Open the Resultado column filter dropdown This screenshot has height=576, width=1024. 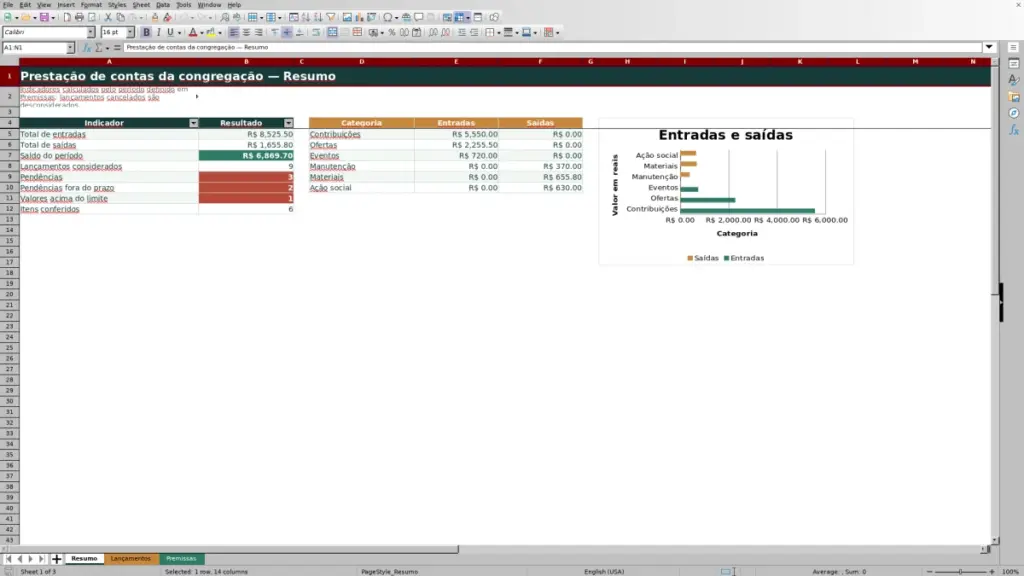pos(288,123)
